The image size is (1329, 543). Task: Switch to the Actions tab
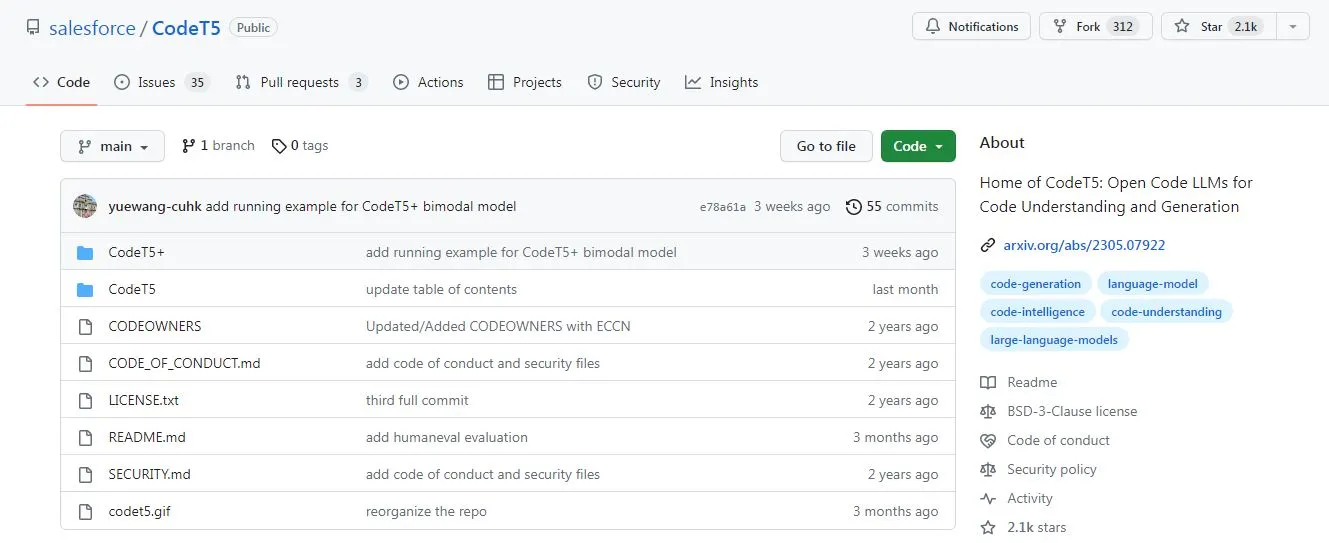(x=428, y=82)
